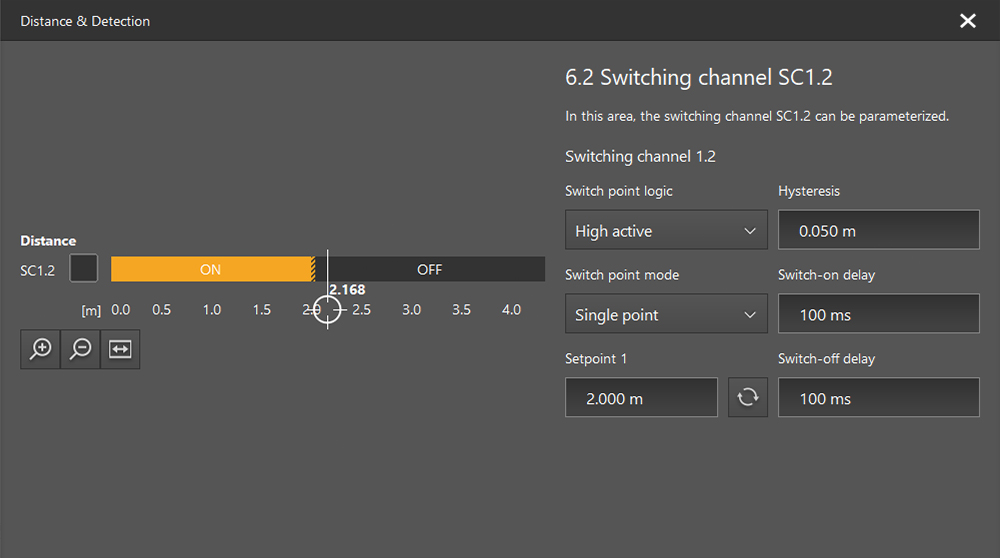
Task: Click the orange ON range bar
Action: (210, 269)
